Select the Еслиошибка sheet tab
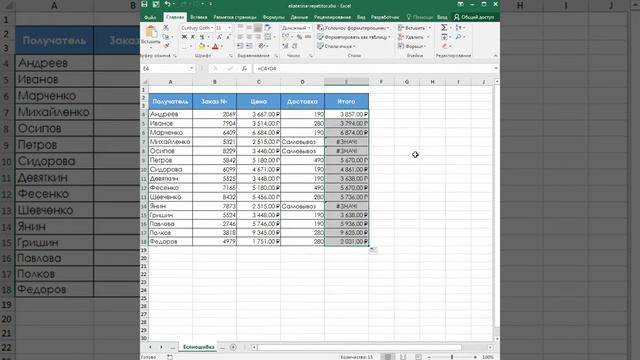Screen dimensions: 640x360 199,347
